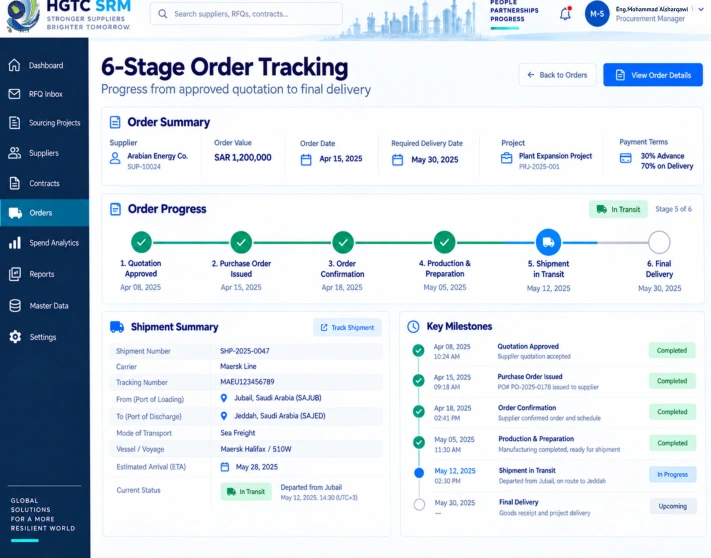Navigate to Suppliers menu item
Image resolution: width=711 pixels, height=558 pixels.
click(44, 153)
